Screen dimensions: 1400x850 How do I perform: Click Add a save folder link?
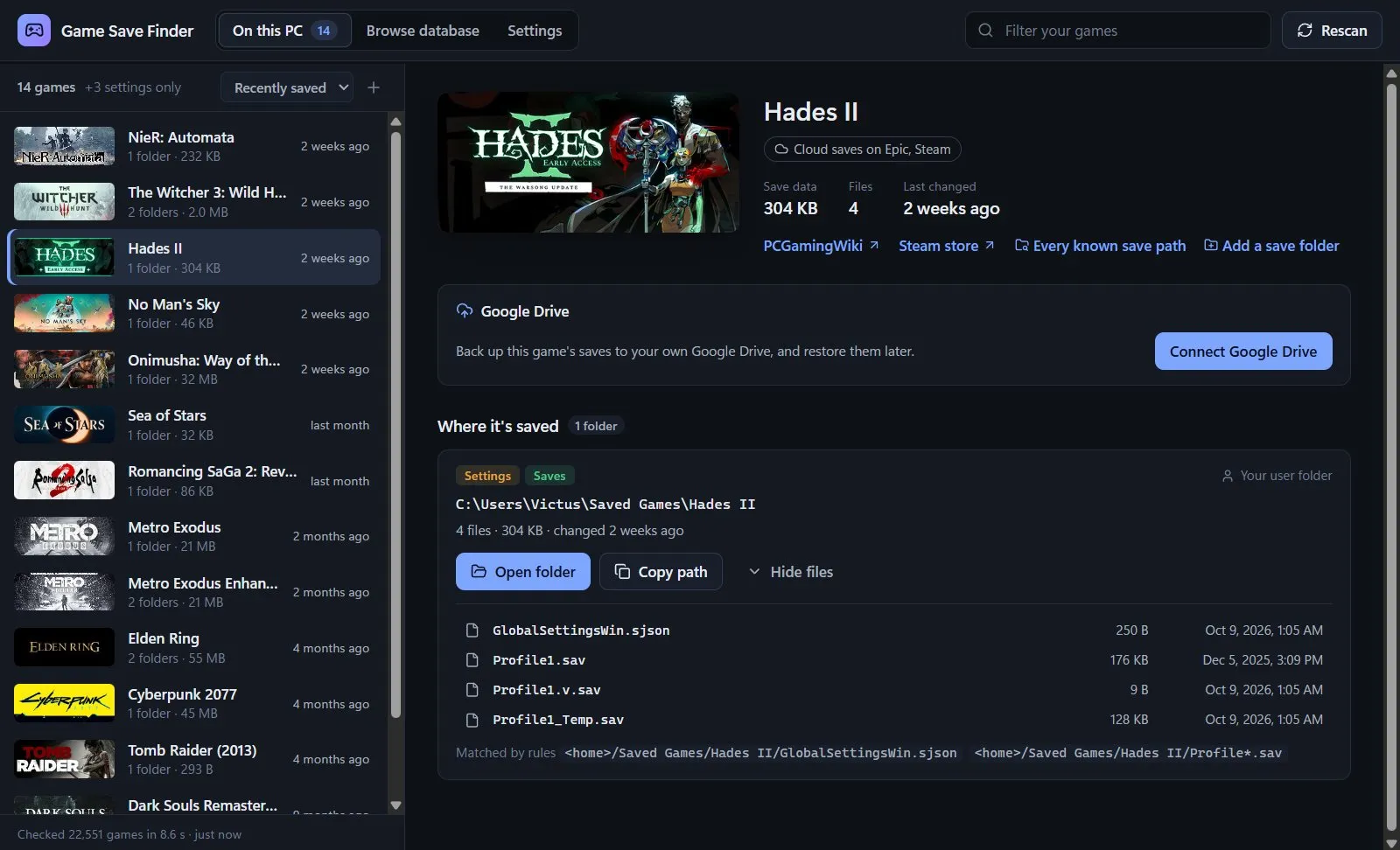point(1271,246)
